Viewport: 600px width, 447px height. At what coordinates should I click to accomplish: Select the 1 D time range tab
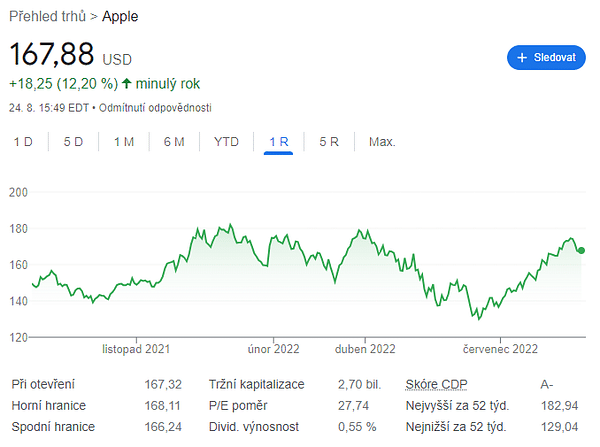pyautogui.click(x=23, y=142)
